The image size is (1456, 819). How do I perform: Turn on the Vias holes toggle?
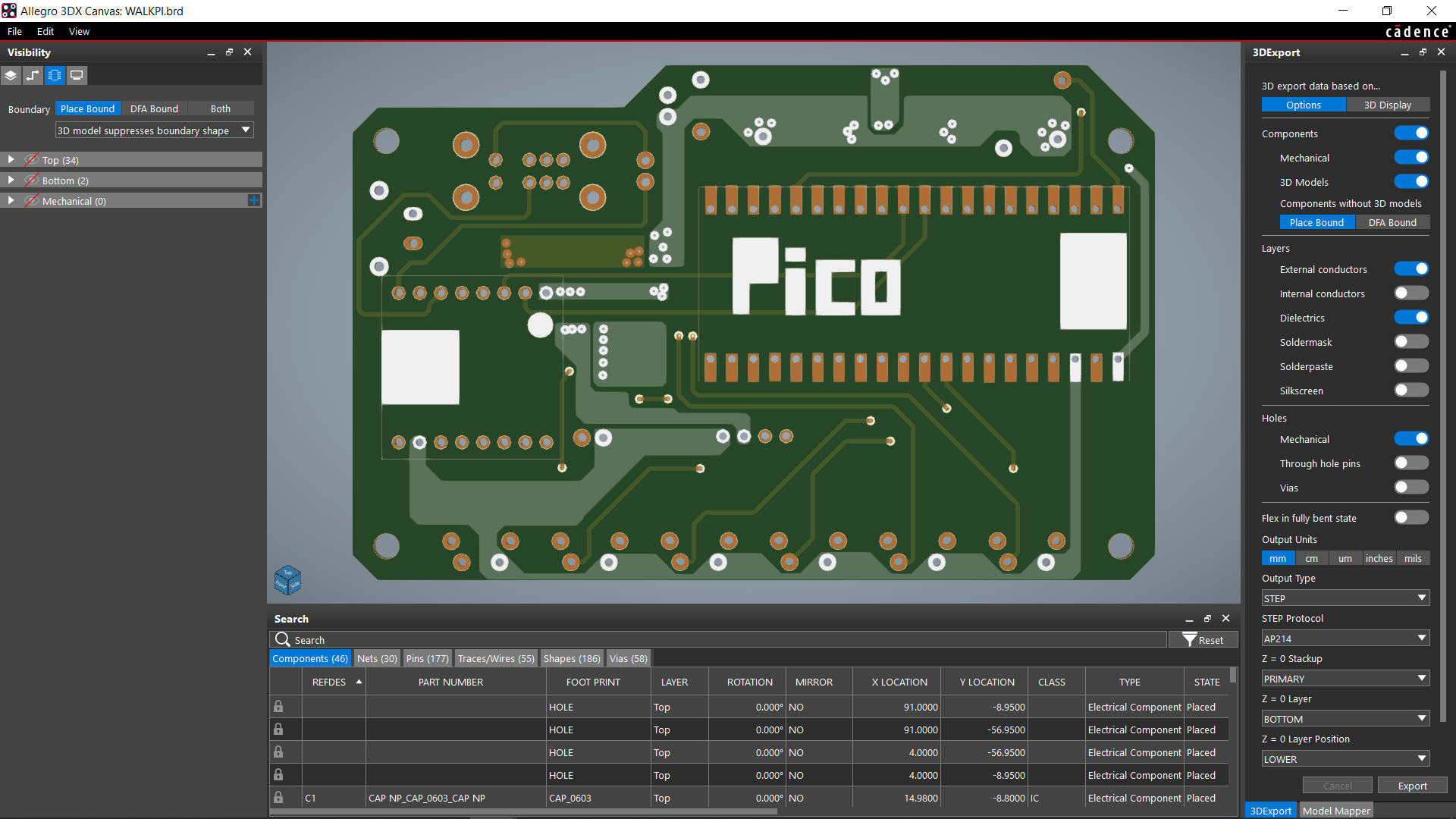(x=1410, y=487)
